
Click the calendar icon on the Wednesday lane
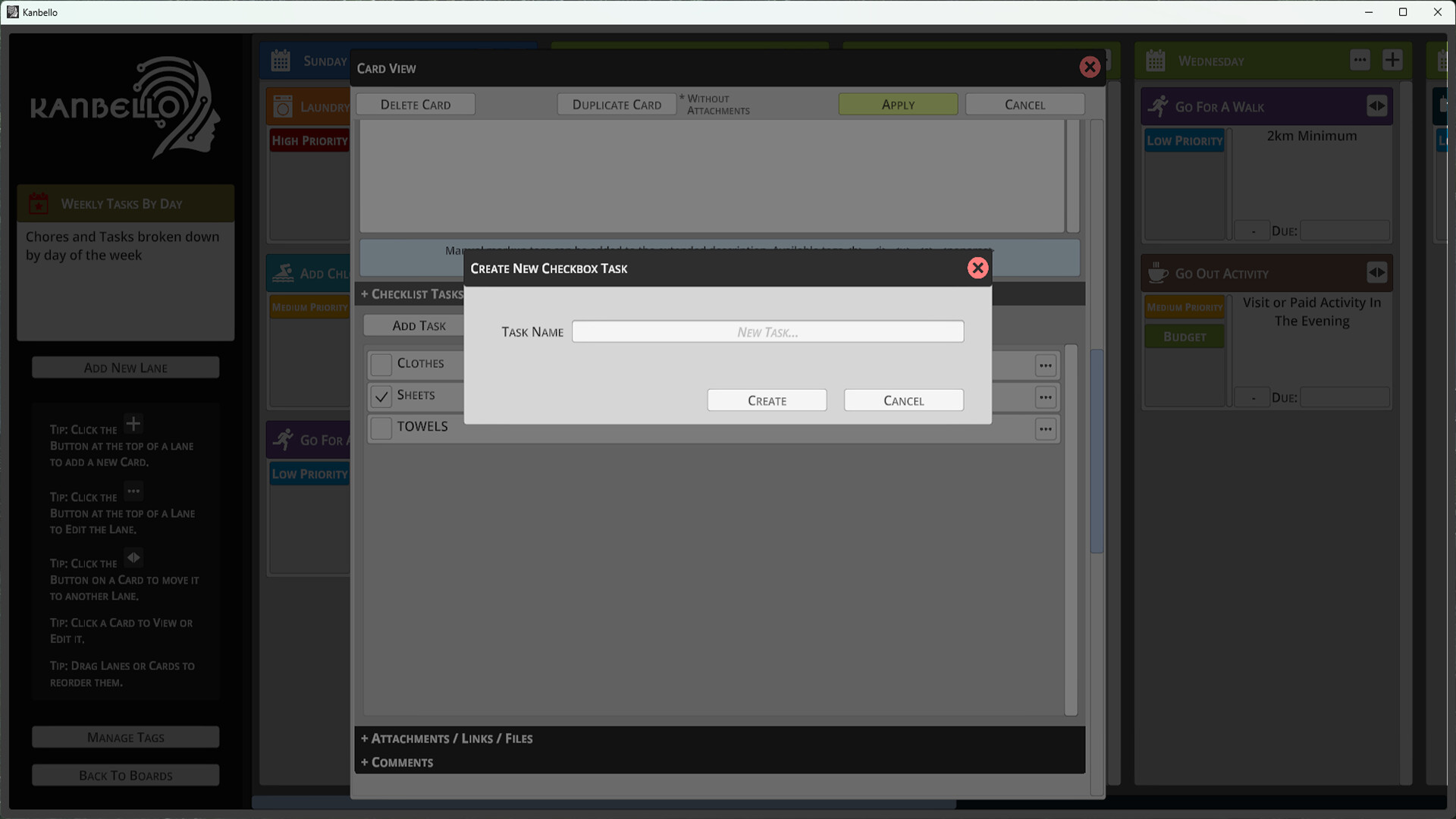[x=1156, y=61]
